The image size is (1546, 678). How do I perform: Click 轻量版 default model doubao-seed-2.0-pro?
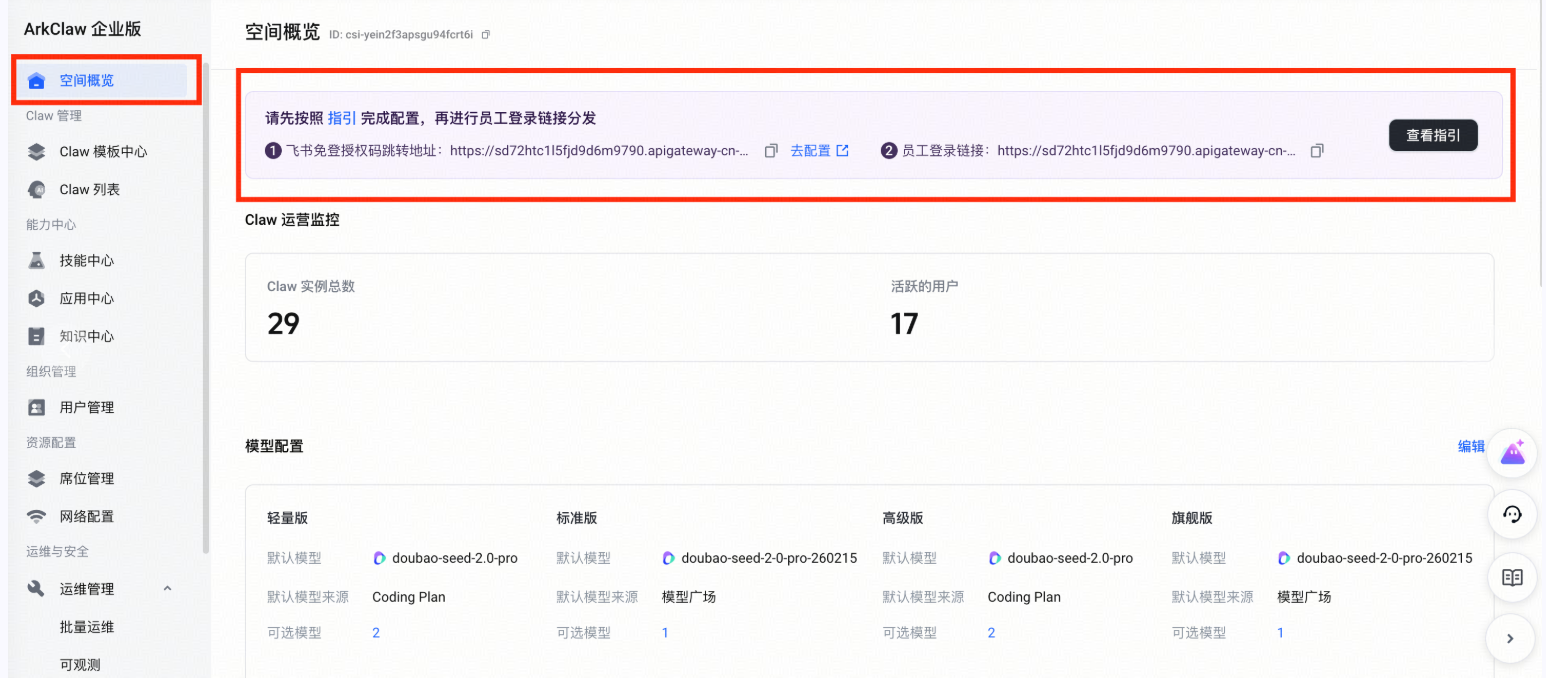pyautogui.click(x=445, y=558)
